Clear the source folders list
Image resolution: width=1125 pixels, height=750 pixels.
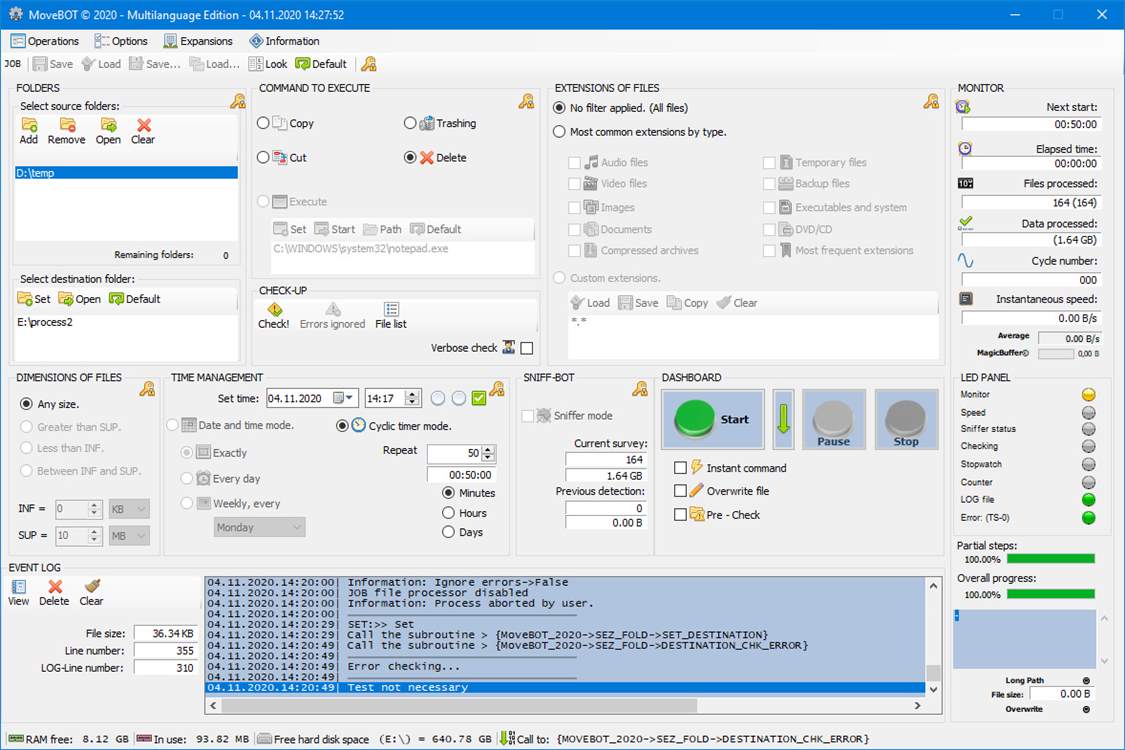(143, 131)
